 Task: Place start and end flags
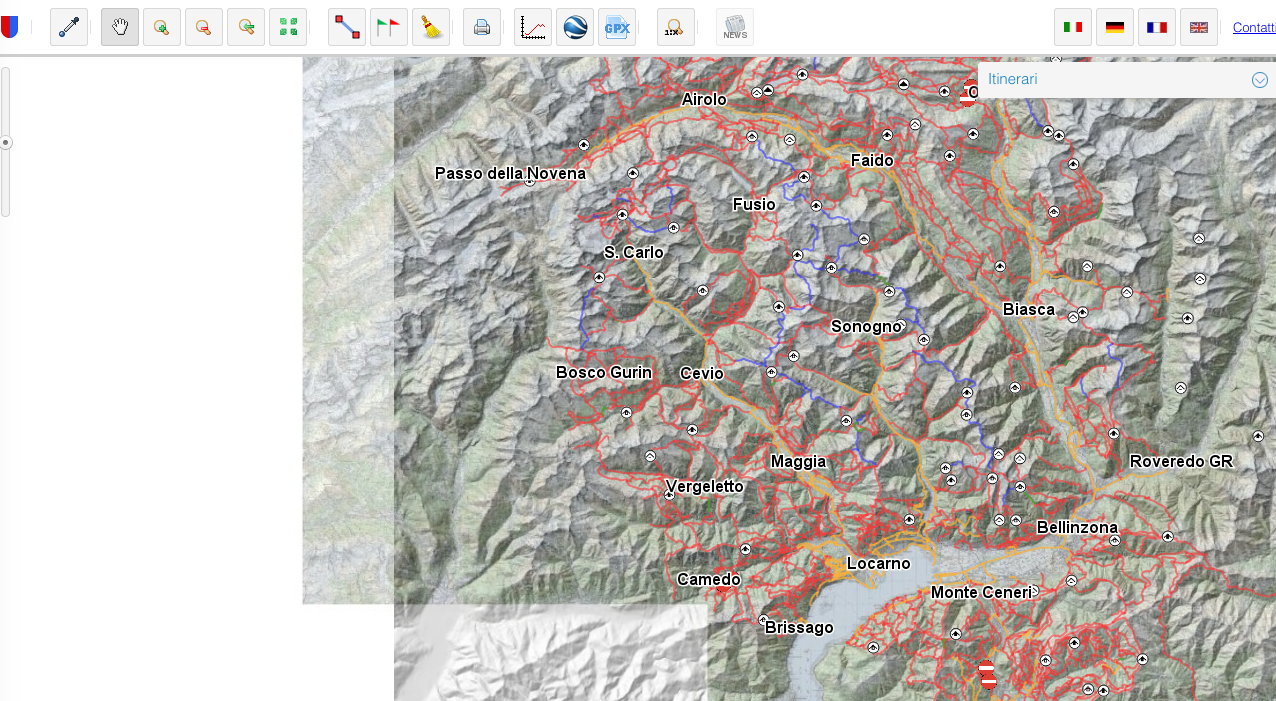point(389,27)
